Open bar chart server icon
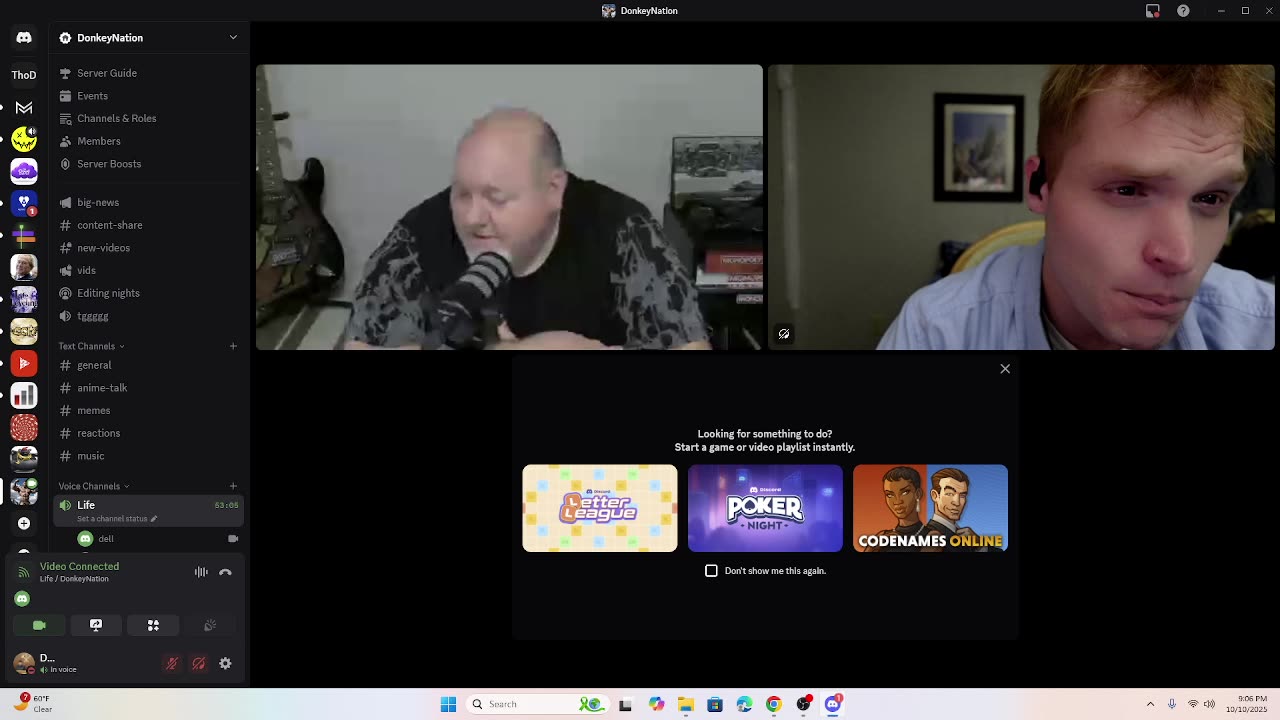The image size is (1280, 720). (x=24, y=397)
